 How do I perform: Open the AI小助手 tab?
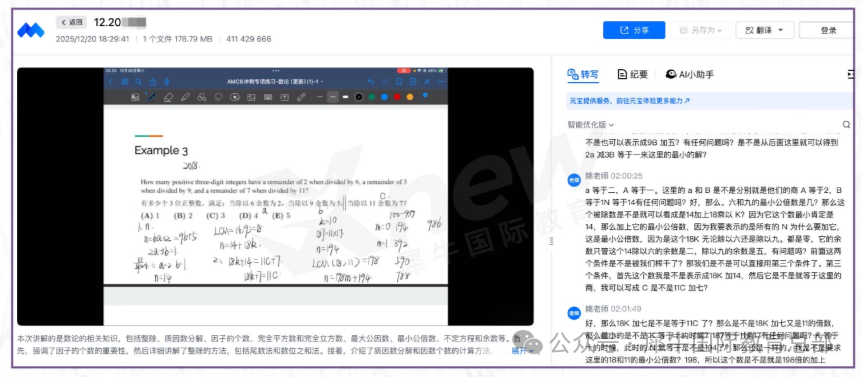[x=690, y=74]
